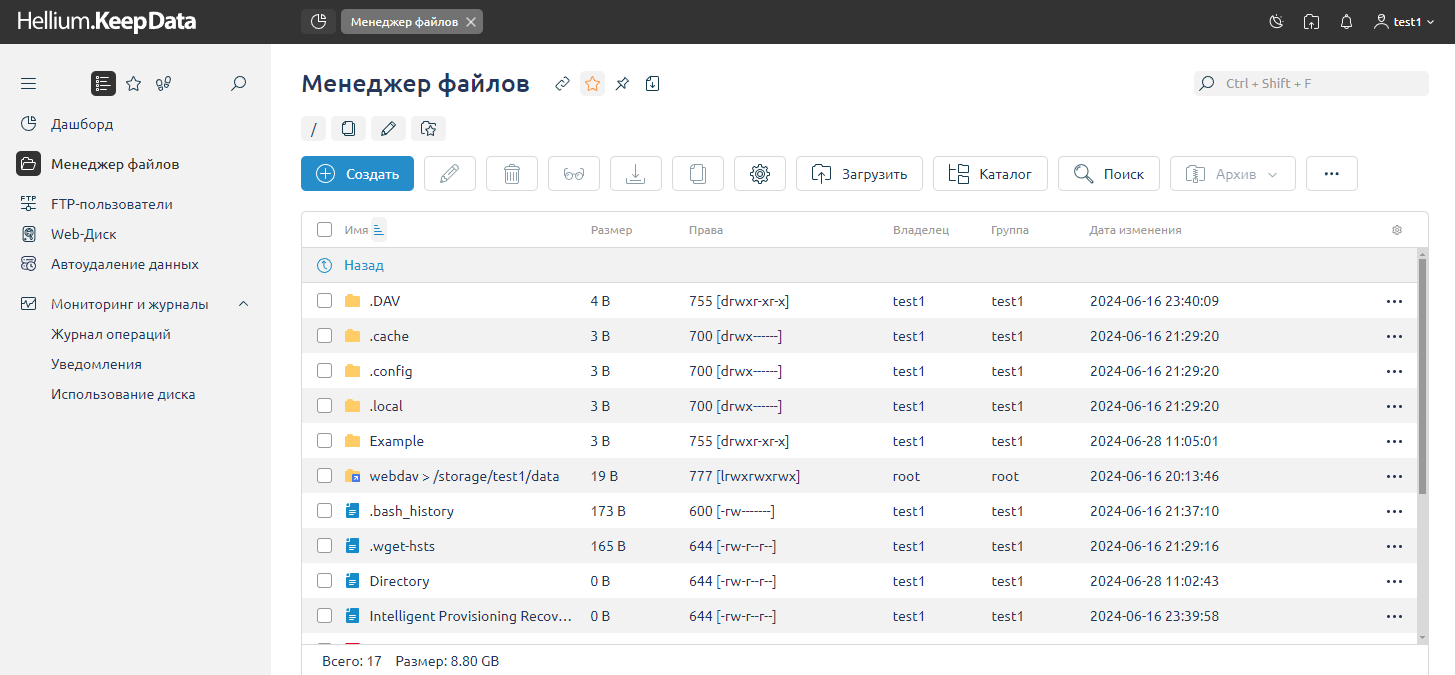
Task: Open Журнал операций in the sidebar
Action: click(x=111, y=334)
